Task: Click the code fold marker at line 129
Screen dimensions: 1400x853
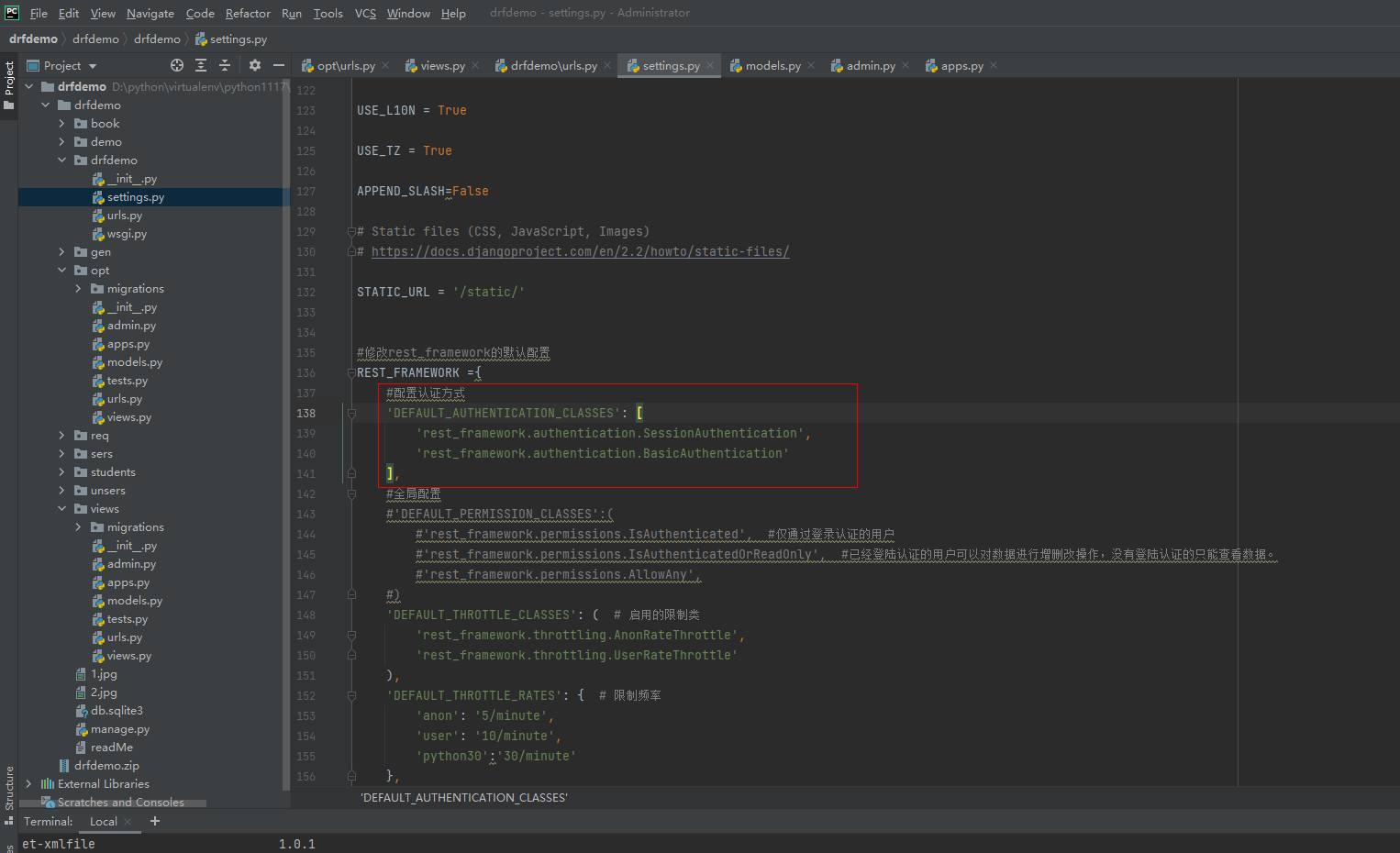Action: point(351,232)
